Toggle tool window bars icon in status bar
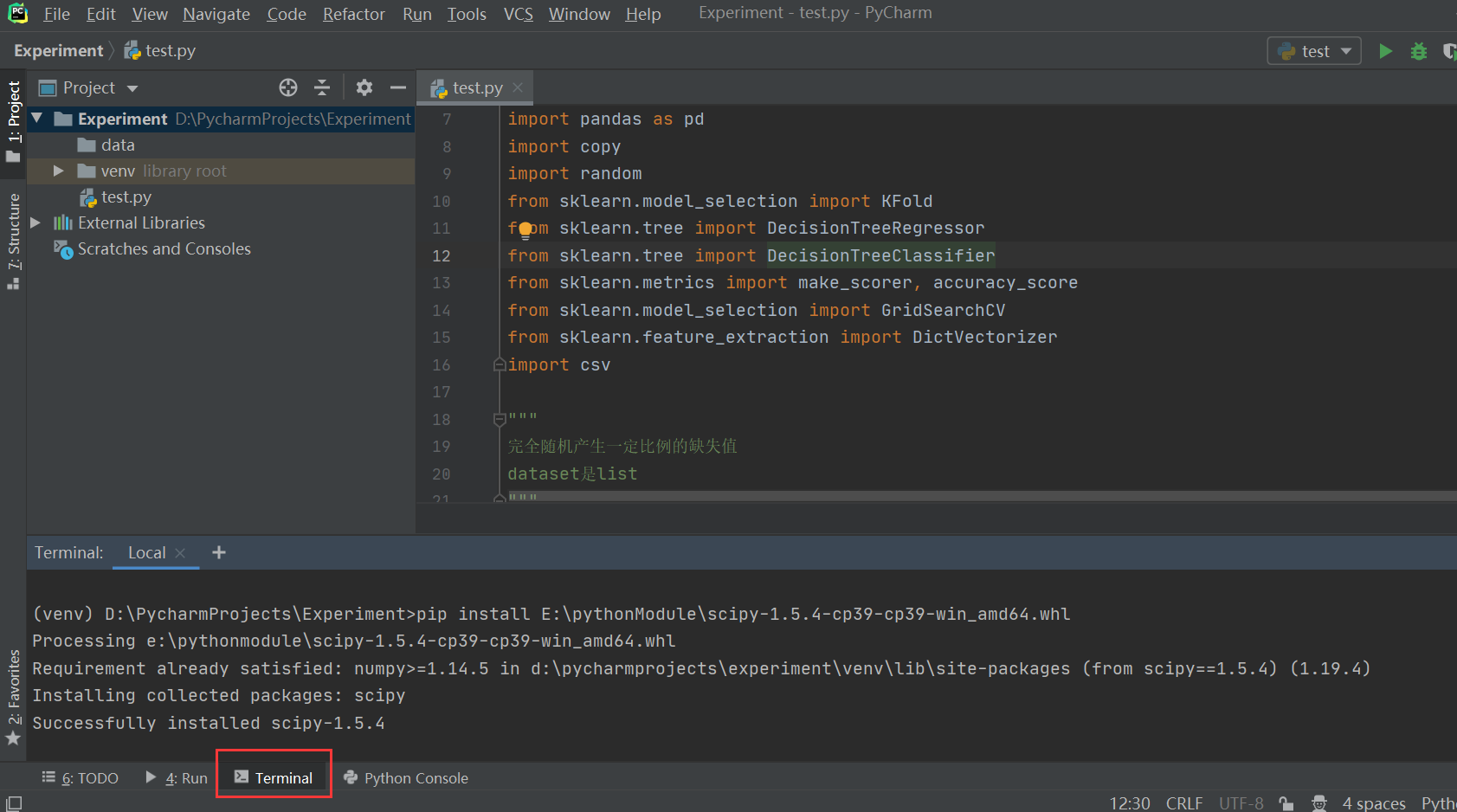1457x812 pixels. pyautogui.click(x=14, y=802)
